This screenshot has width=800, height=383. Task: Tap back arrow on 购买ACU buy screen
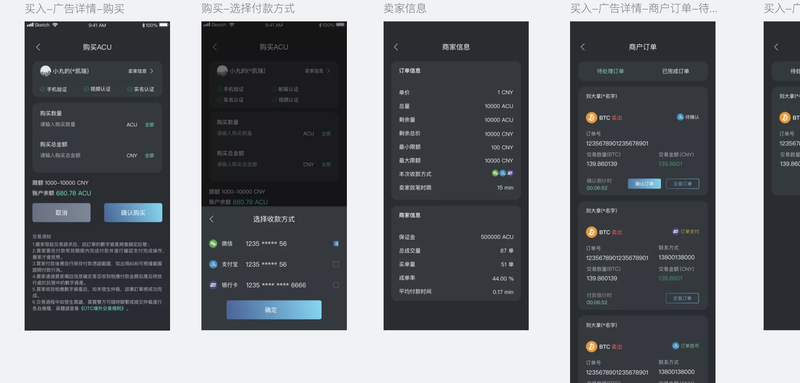[x=38, y=47]
